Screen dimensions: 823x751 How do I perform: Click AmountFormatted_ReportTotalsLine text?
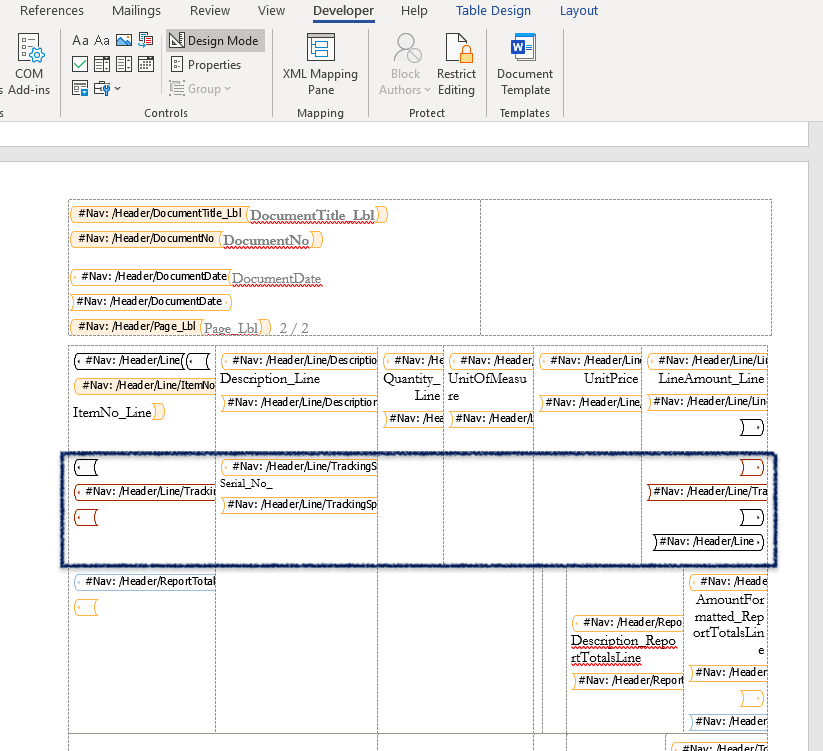point(729,625)
